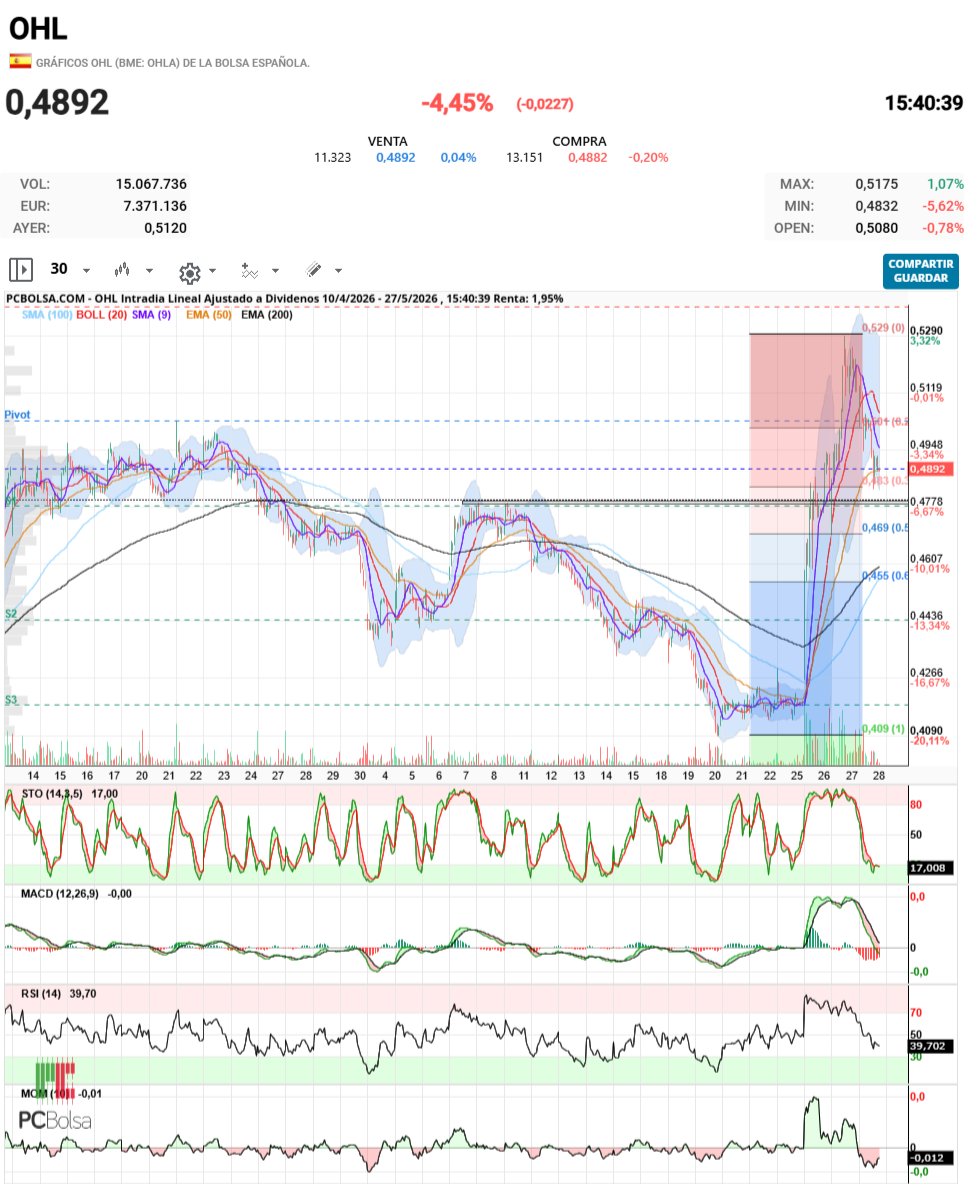
Task: Select the pencil drawing tool icon
Action: point(313,270)
